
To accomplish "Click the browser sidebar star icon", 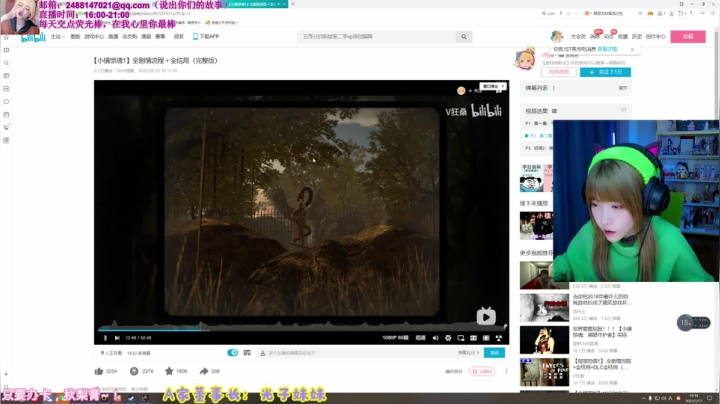I will click(6, 38).
